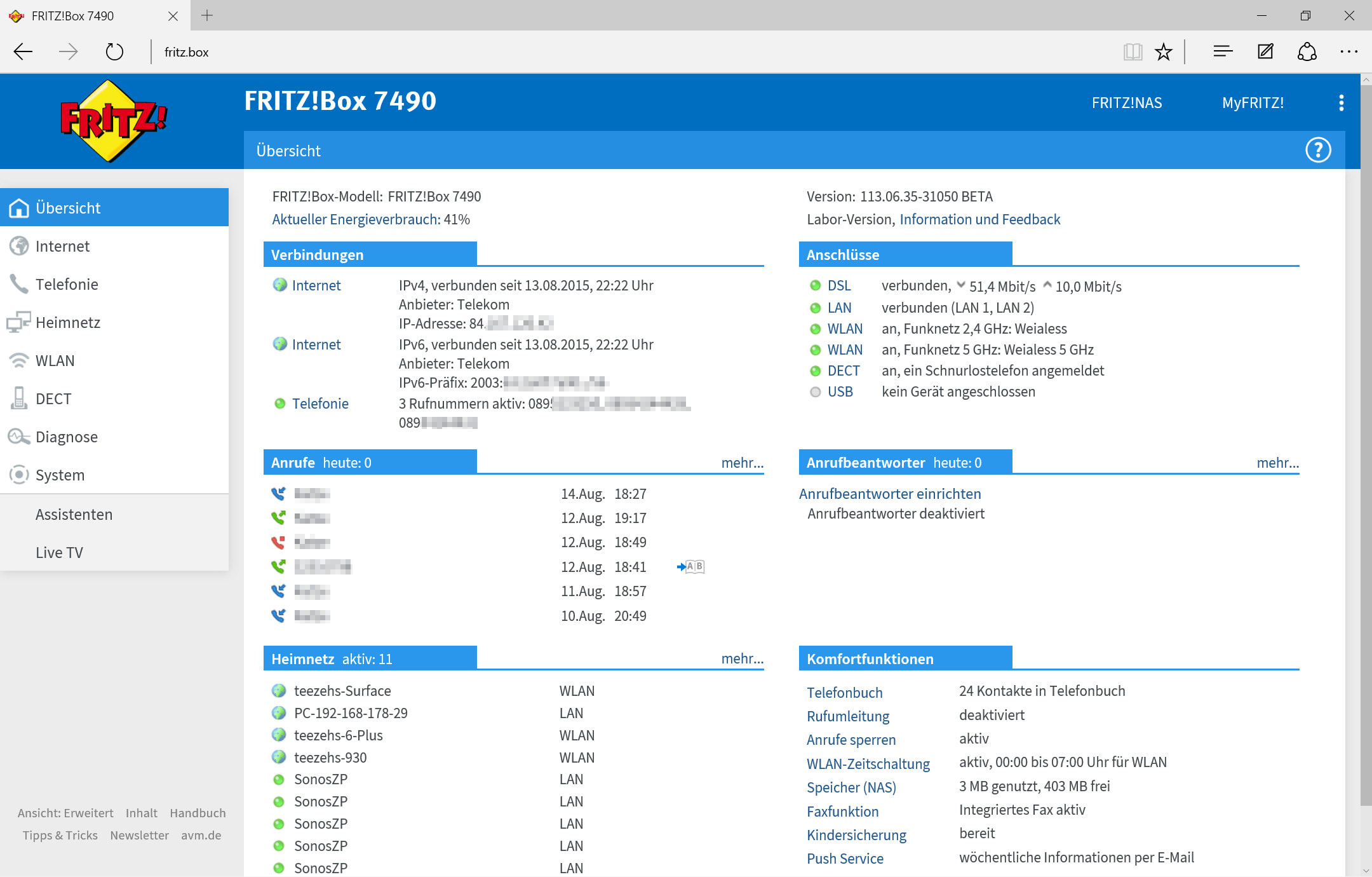This screenshot has height=877, width=1372.
Task: Open Speicher (NAS) link
Action: (851, 787)
